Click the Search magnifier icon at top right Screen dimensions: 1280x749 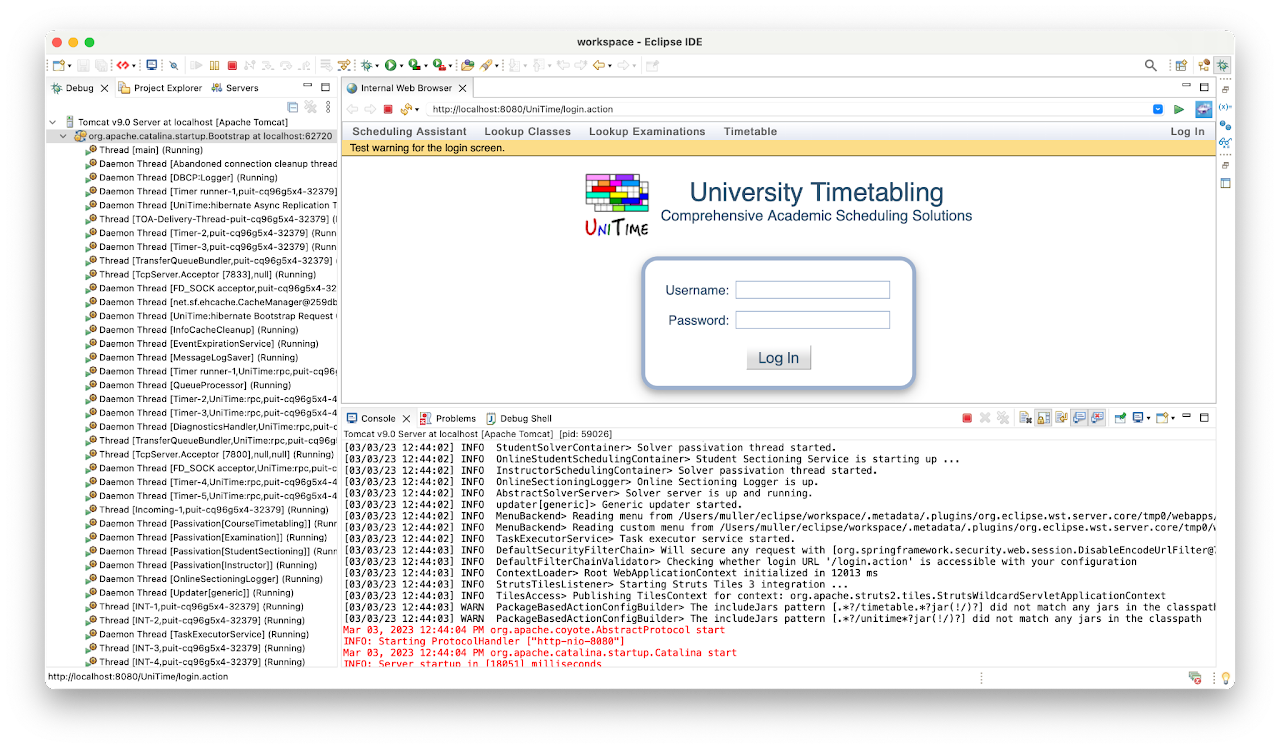pos(1151,66)
